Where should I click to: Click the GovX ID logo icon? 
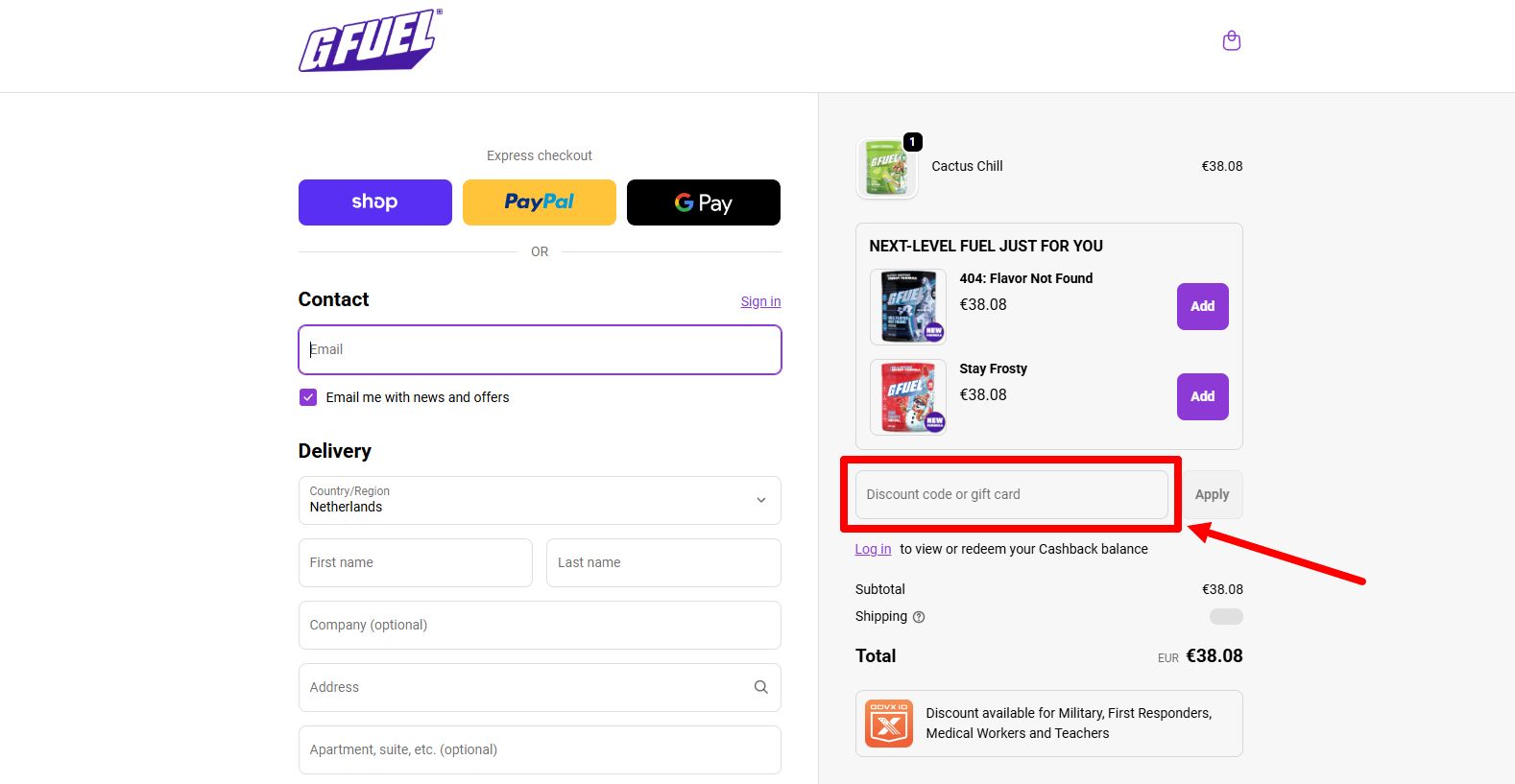(x=889, y=724)
